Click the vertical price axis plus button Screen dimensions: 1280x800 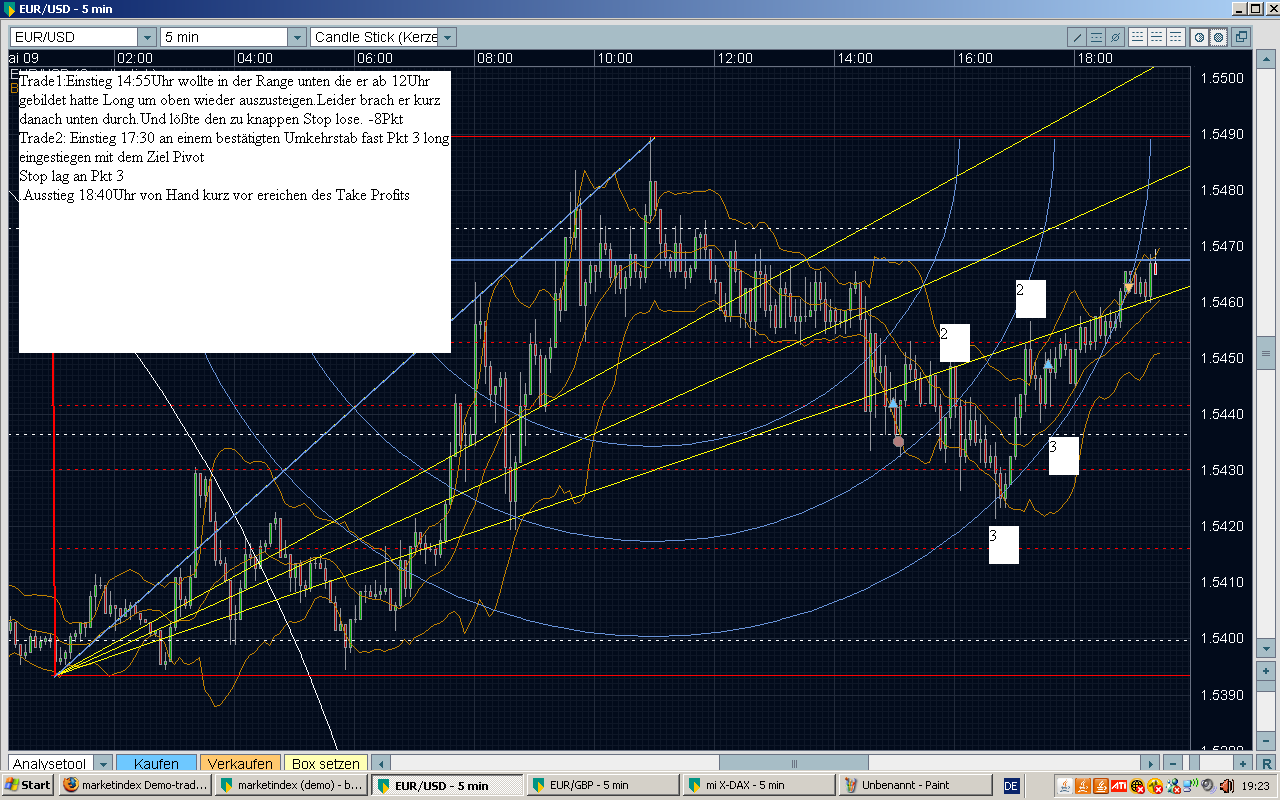(1267, 671)
